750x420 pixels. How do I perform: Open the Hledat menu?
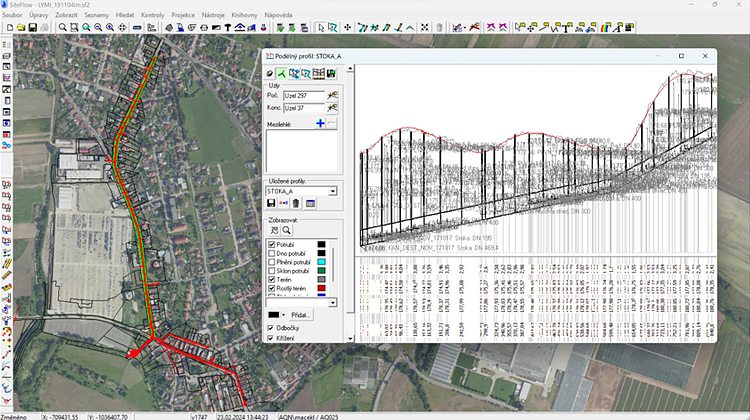[124, 15]
